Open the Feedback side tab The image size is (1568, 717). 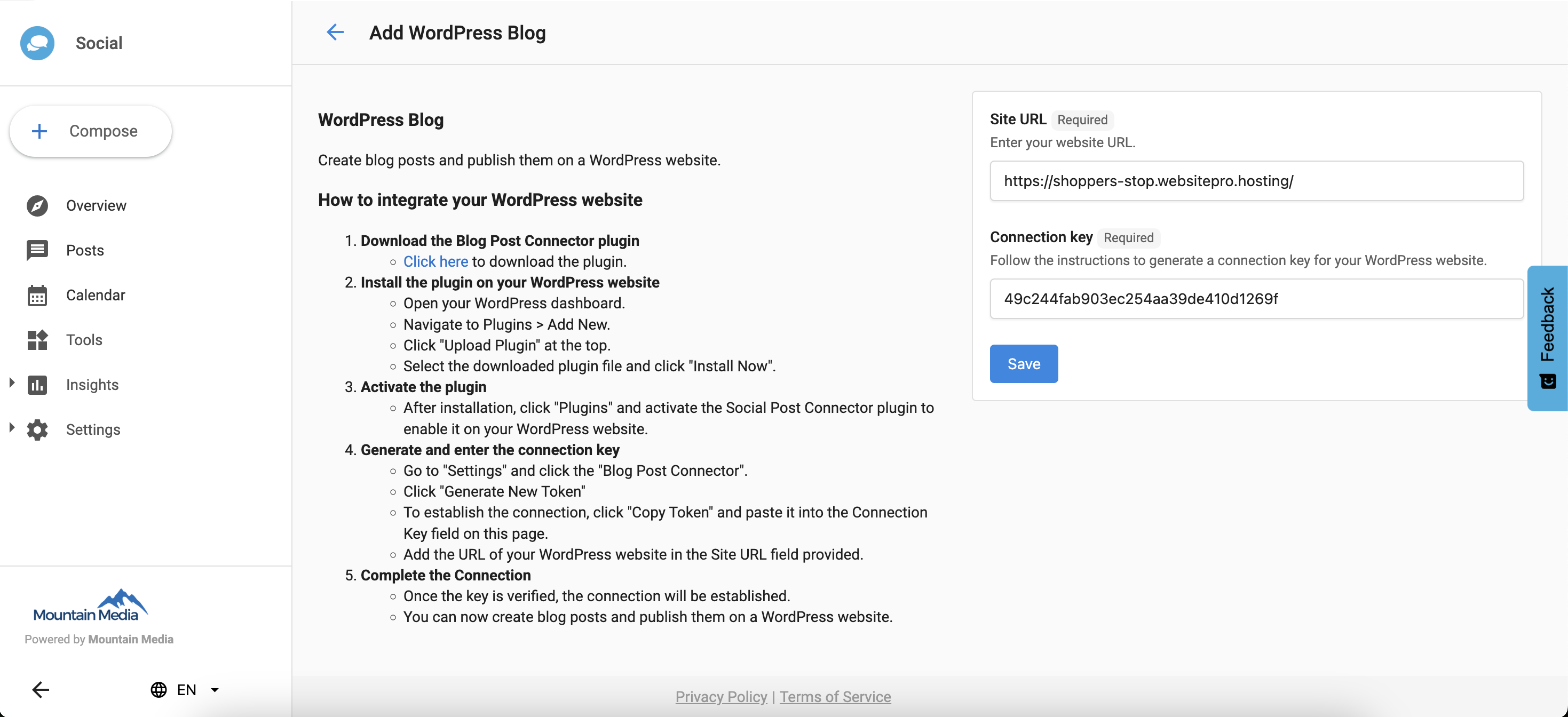(x=1547, y=338)
